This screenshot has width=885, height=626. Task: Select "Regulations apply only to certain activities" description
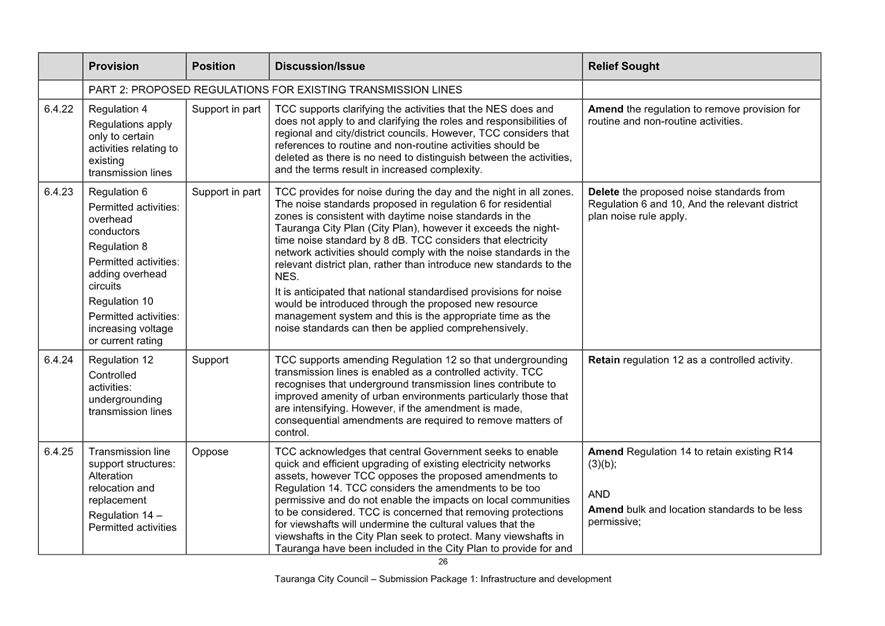click(133, 148)
